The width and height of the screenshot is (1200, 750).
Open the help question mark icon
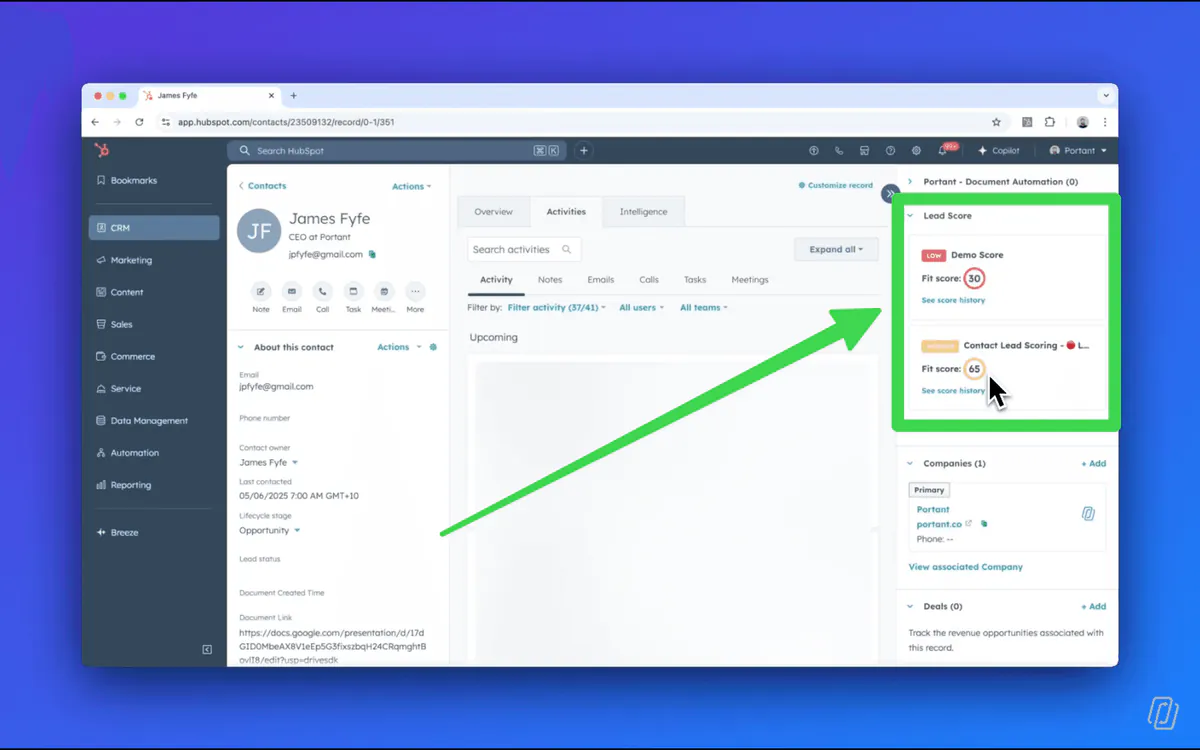tap(890, 151)
